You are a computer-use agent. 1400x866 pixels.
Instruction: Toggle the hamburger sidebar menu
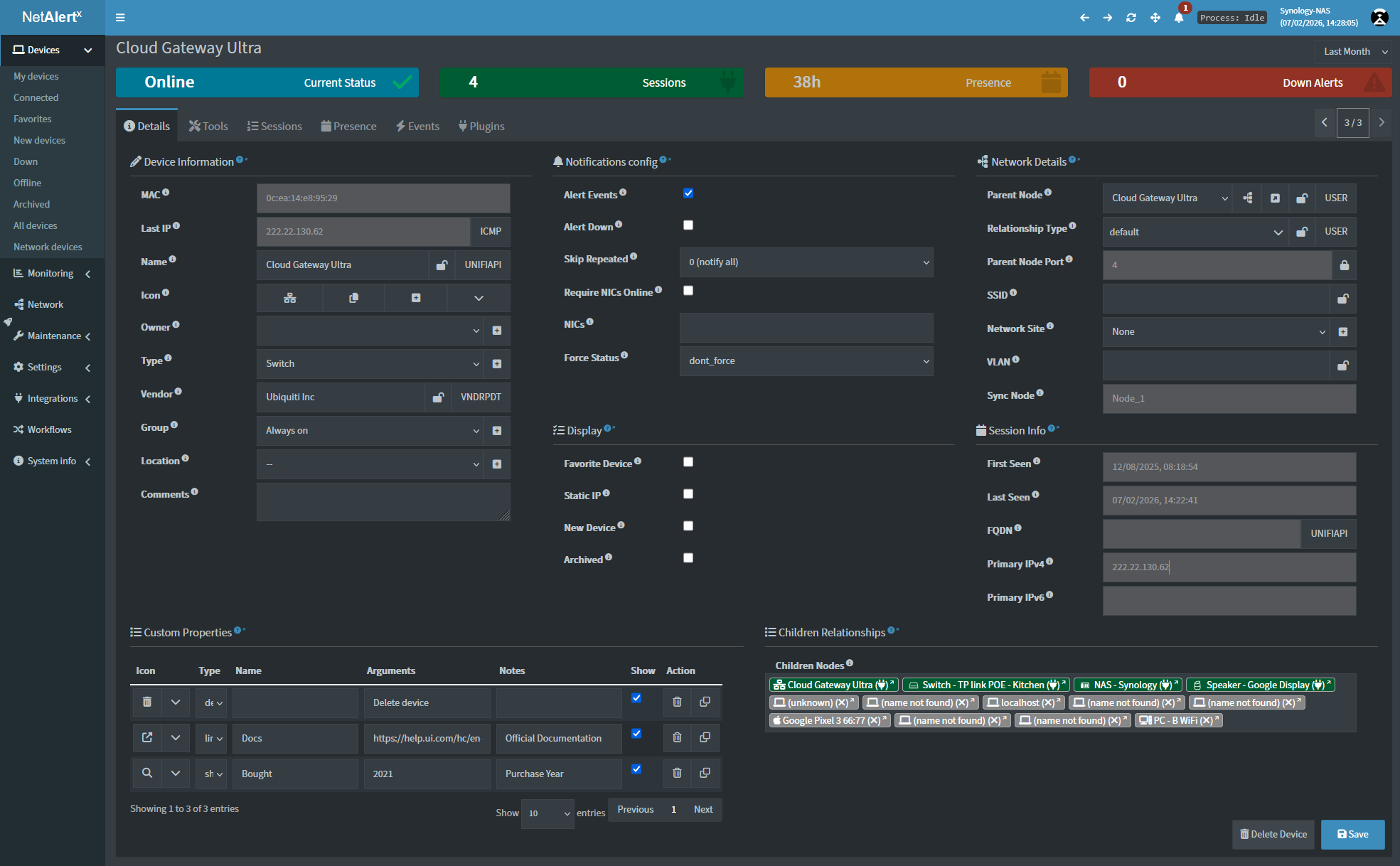click(120, 18)
